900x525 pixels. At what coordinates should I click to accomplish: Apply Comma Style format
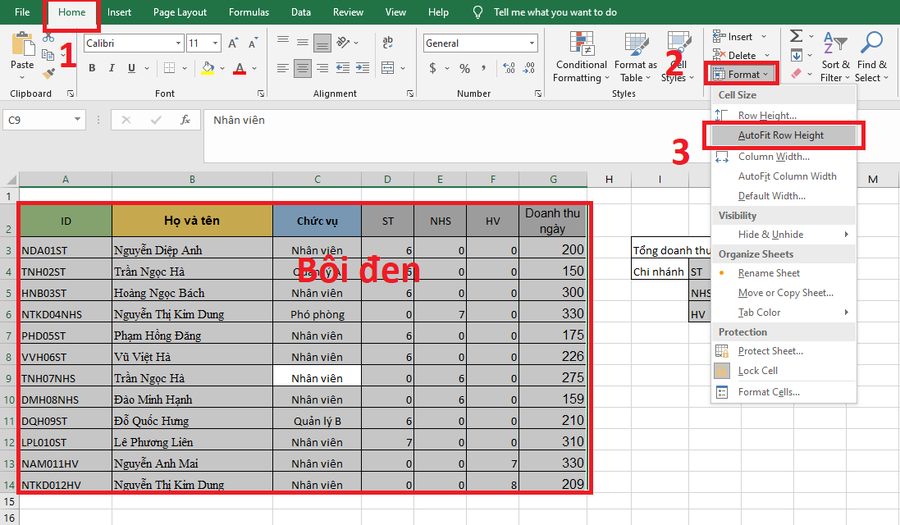point(484,68)
